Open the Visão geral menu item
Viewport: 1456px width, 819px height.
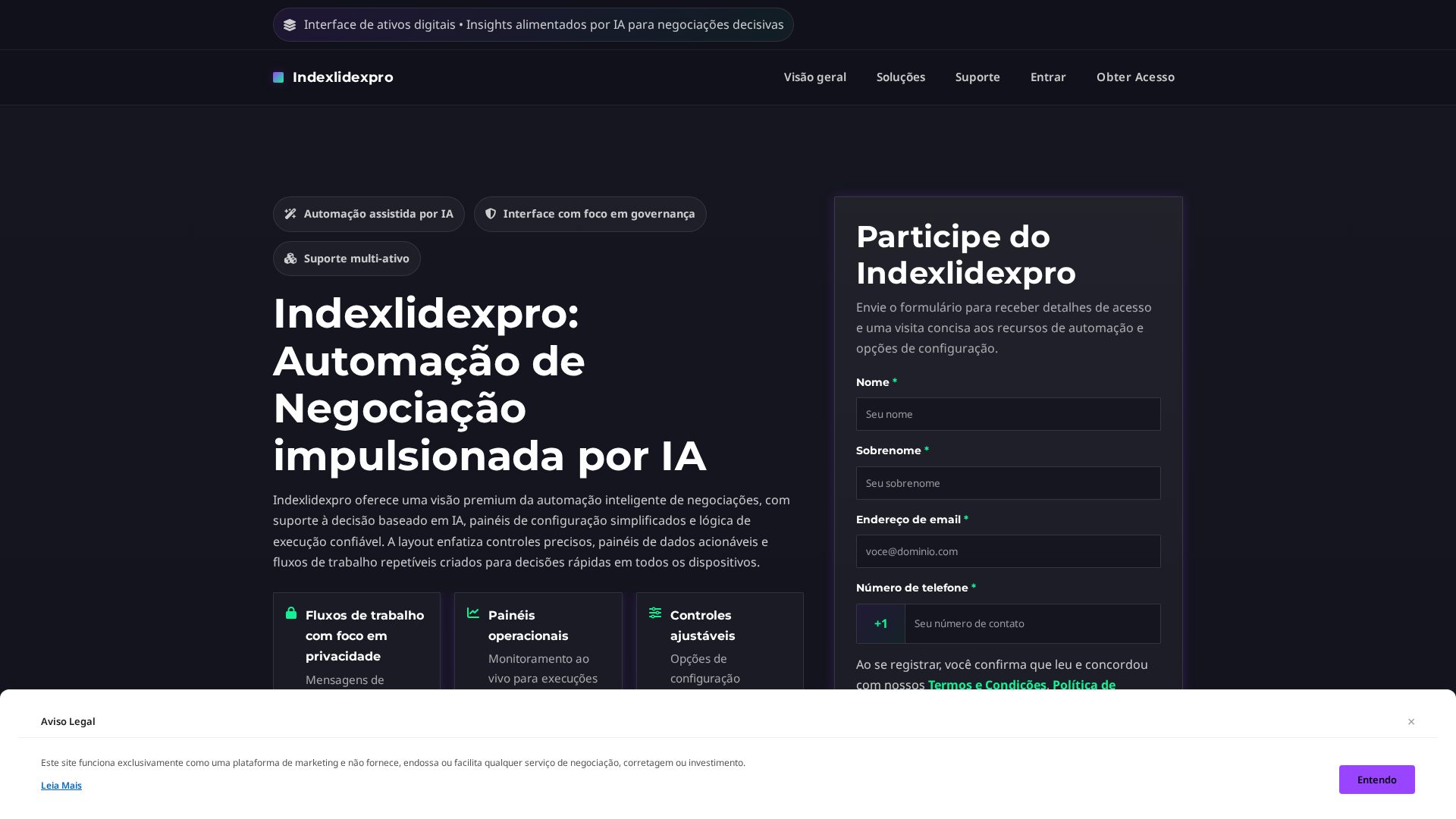click(x=814, y=77)
